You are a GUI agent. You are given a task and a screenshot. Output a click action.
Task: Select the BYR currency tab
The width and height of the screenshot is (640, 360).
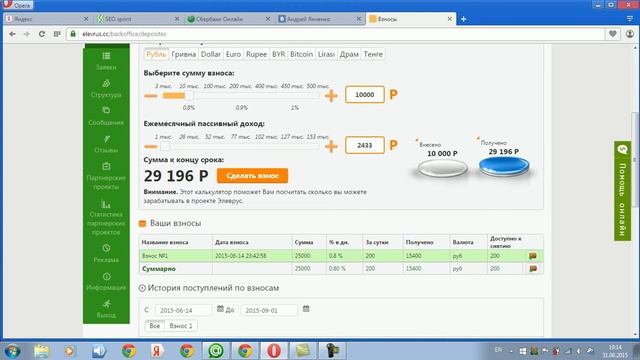pos(278,54)
